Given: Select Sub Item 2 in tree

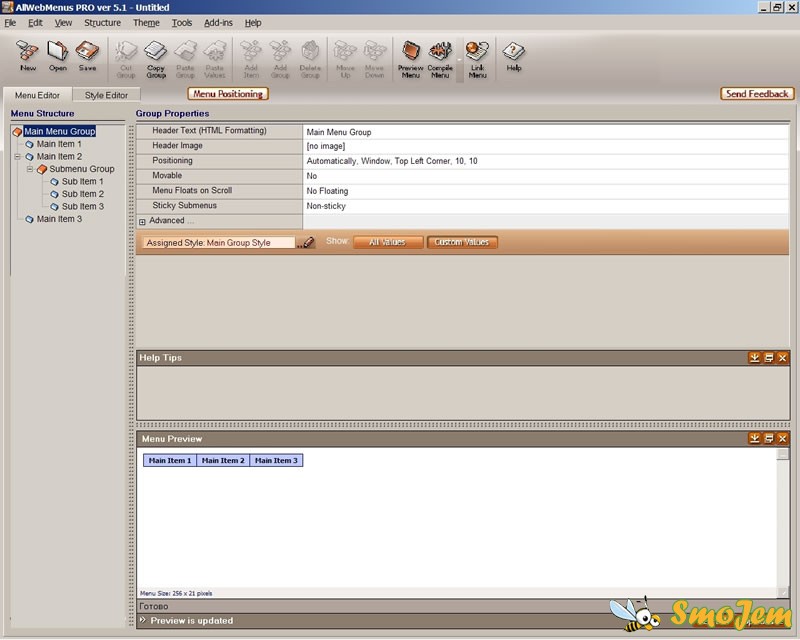Looking at the screenshot, I should click(83, 194).
